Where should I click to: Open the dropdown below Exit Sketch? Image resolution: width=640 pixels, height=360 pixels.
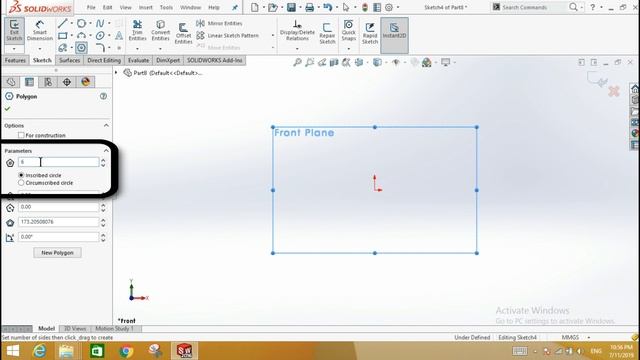tap(14, 49)
